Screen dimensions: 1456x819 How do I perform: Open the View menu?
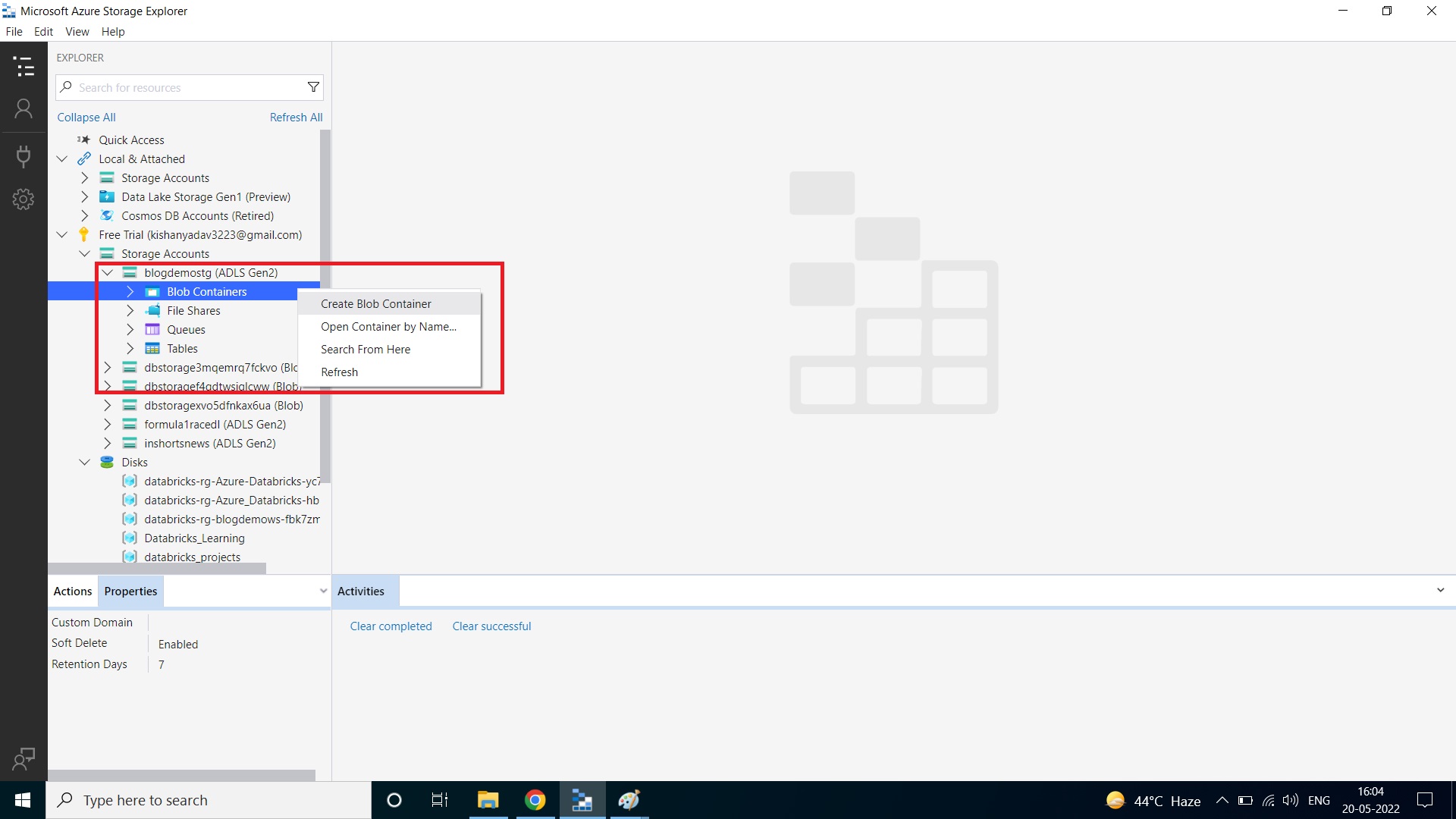(x=77, y=31)
